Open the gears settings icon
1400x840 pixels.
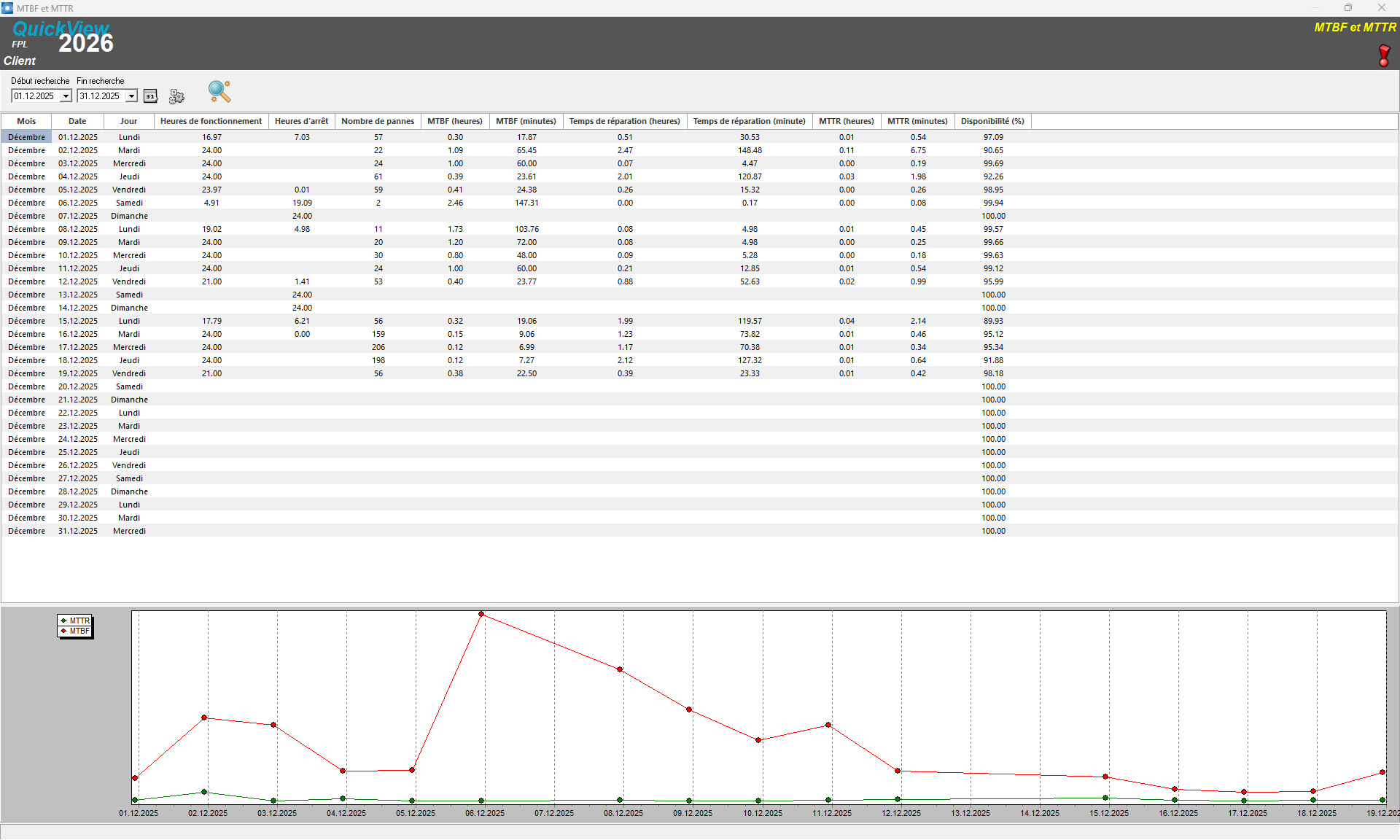176,96
